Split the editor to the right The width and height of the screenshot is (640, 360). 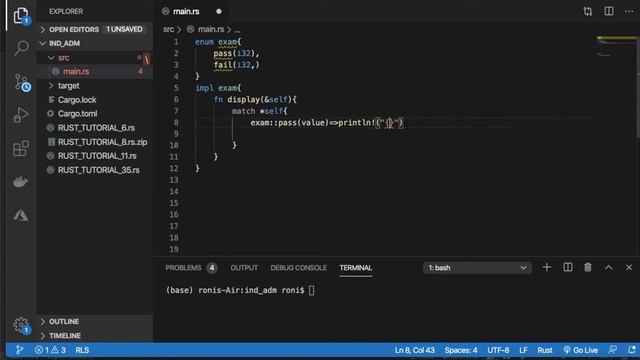coord(609,11)
